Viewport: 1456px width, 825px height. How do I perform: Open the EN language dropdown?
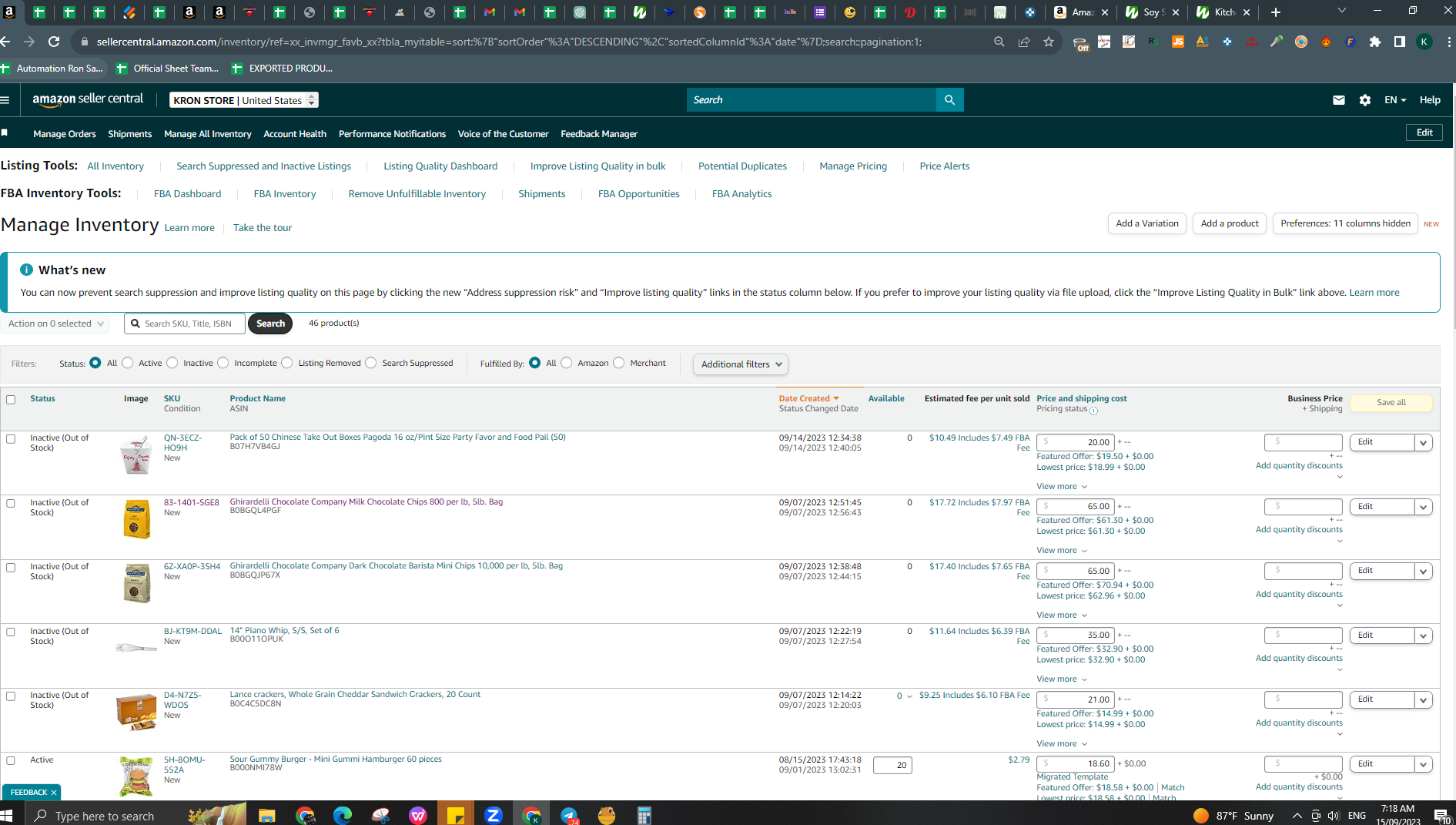click(1395, 100)
